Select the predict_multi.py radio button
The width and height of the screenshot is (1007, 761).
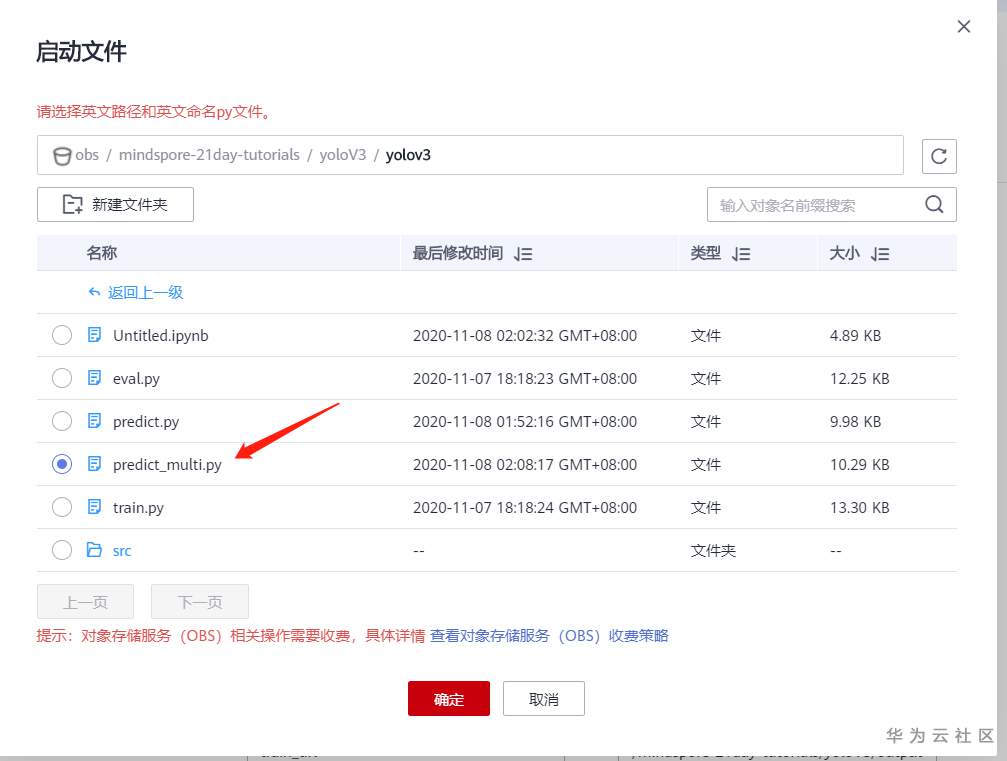click(62, 464)
